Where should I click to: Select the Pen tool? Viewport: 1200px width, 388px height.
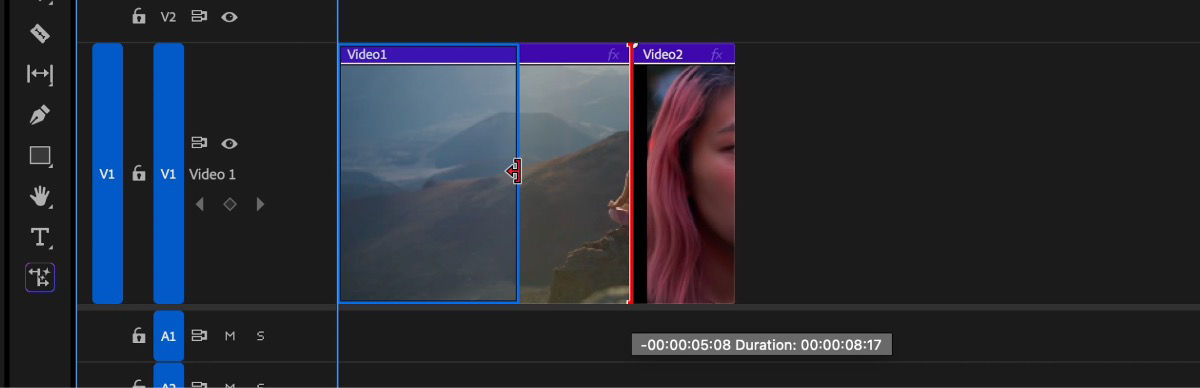(40, 115)
